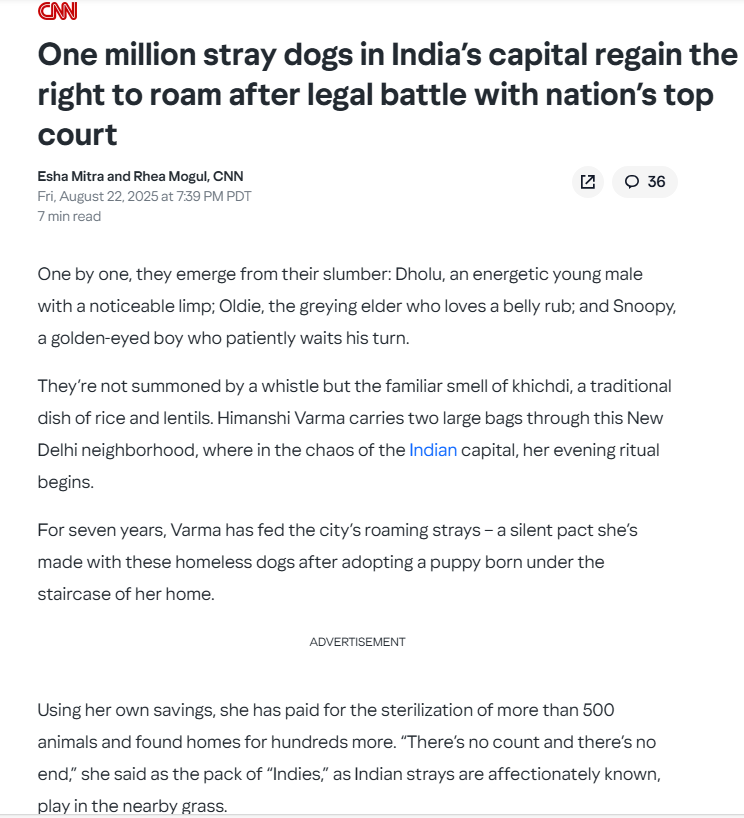The image size is (744, 818).
Task: Click the ADVERTISEMENT label
Action: click(357, 642)
